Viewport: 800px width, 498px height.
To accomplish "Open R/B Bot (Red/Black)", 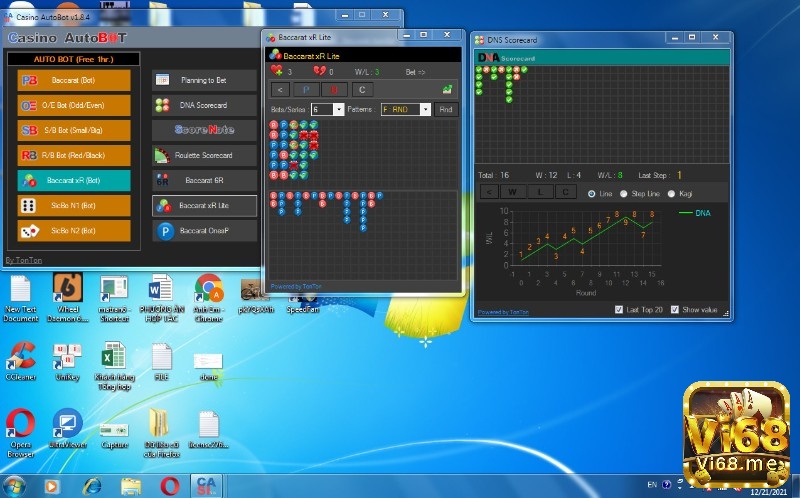I will 74,155.
